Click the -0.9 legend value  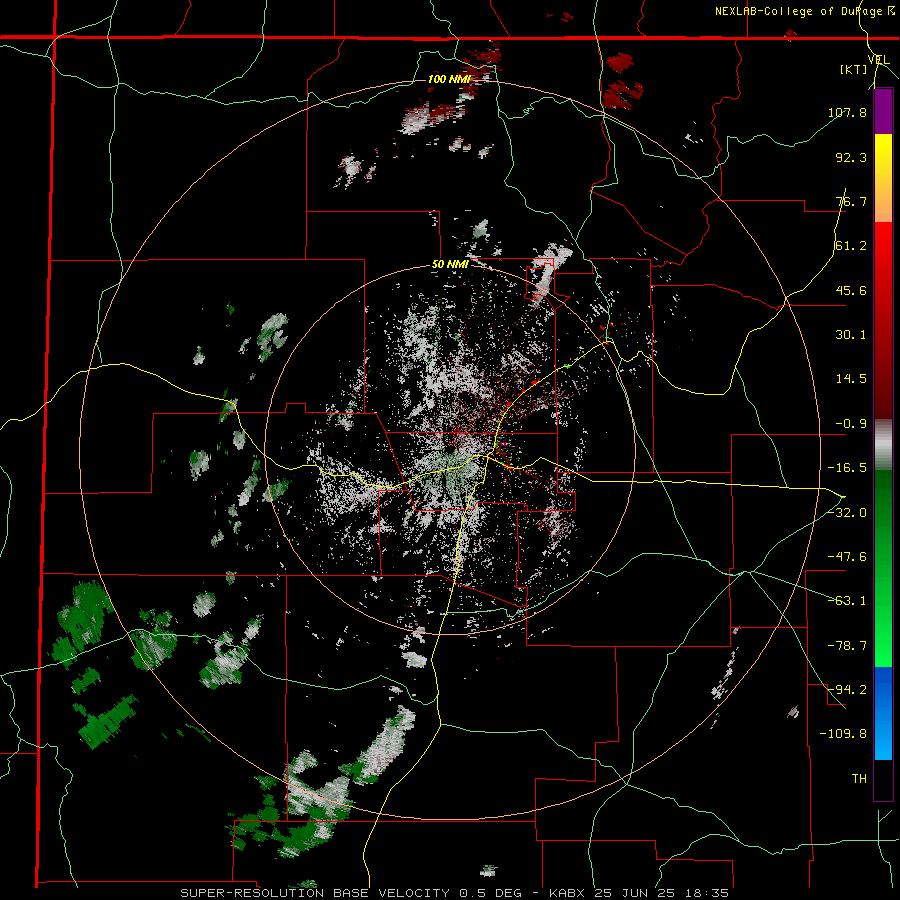click(851, 424)
